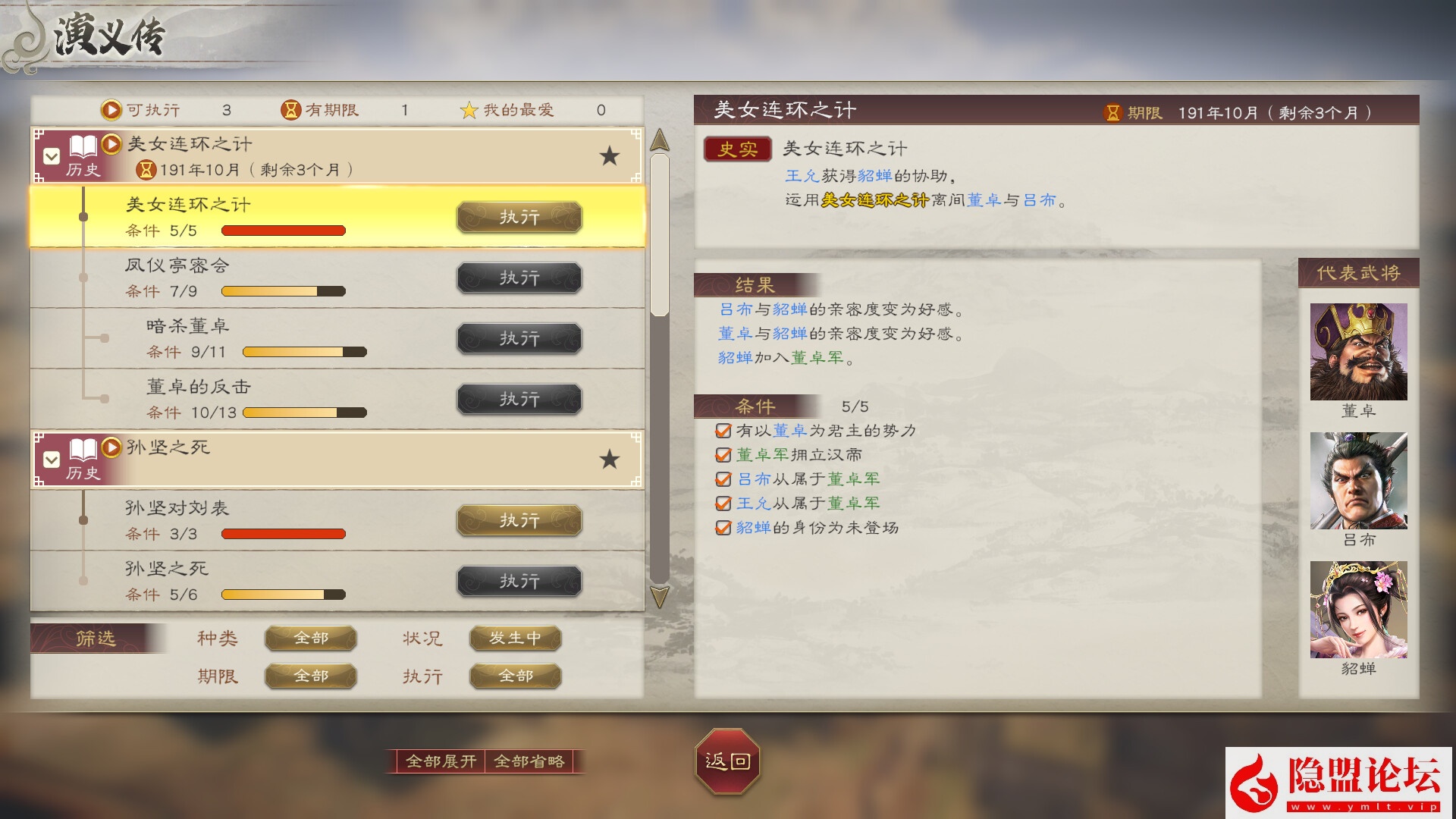Favorite the 美女连环之计 event with its star
Image resolution: width=1456 pixels, height=819 pixels.
609,156
